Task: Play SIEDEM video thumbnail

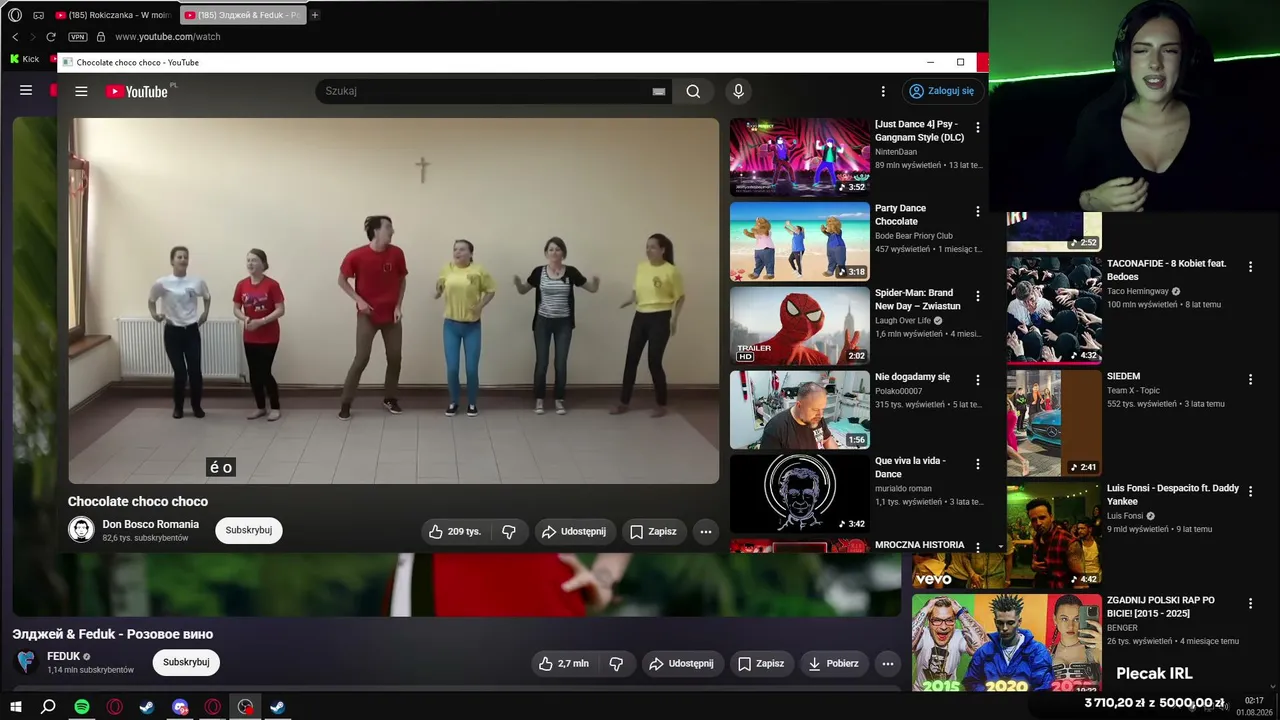Action: tap(1054, 423)
